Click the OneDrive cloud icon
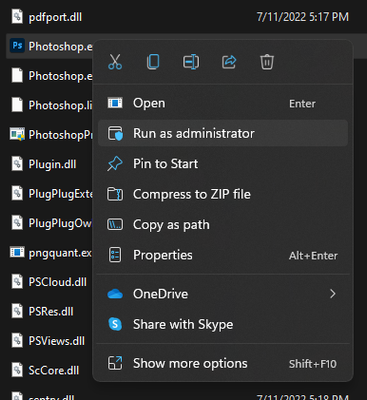This screenshot has width=367, height=400. pyautogui.click(x=115, y=294)
